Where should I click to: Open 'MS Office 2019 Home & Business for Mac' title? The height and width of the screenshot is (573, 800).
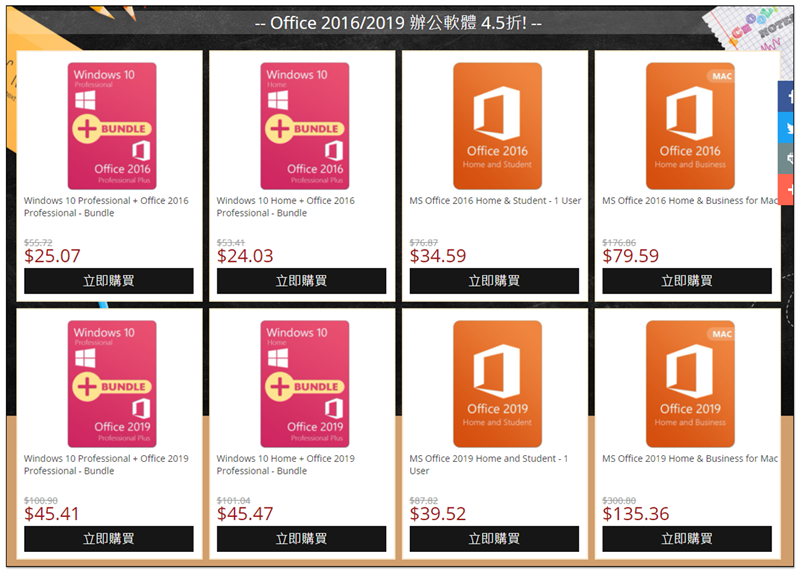690,458
